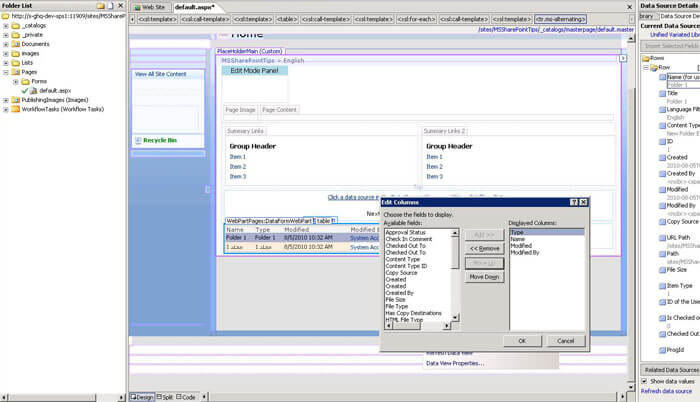Screen dimensions: 700x402
Task: Switch to the Web Site tab
Action: pos(150,7)
